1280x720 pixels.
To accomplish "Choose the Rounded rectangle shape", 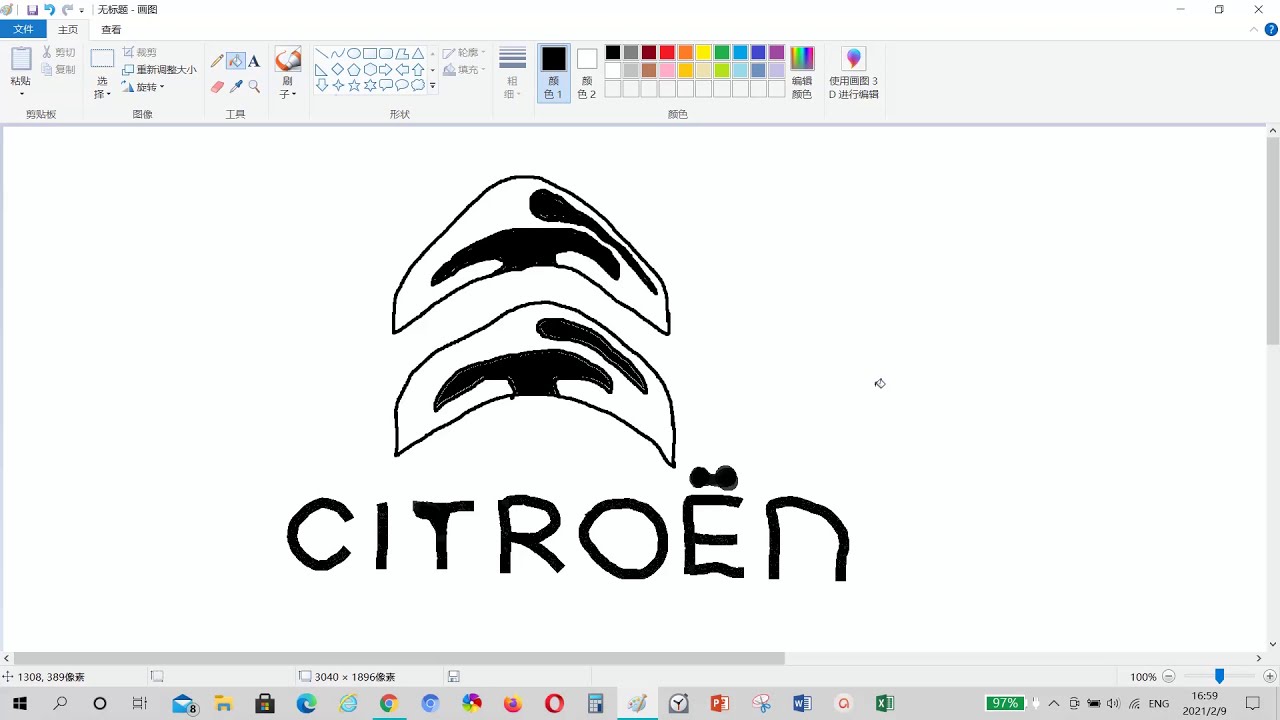I will point(386,54).
